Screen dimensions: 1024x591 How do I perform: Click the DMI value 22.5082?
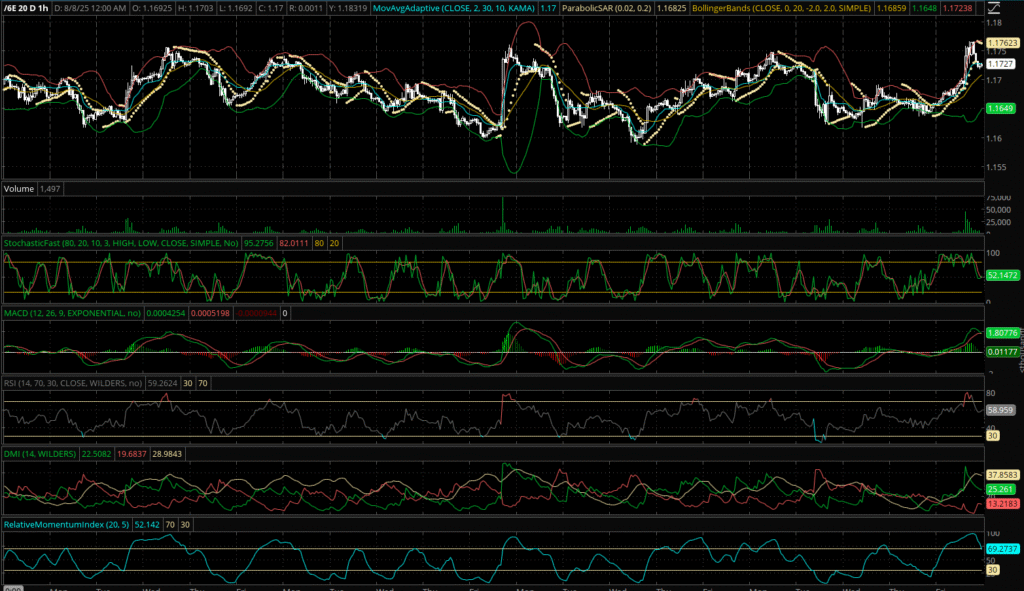point(96,454)
